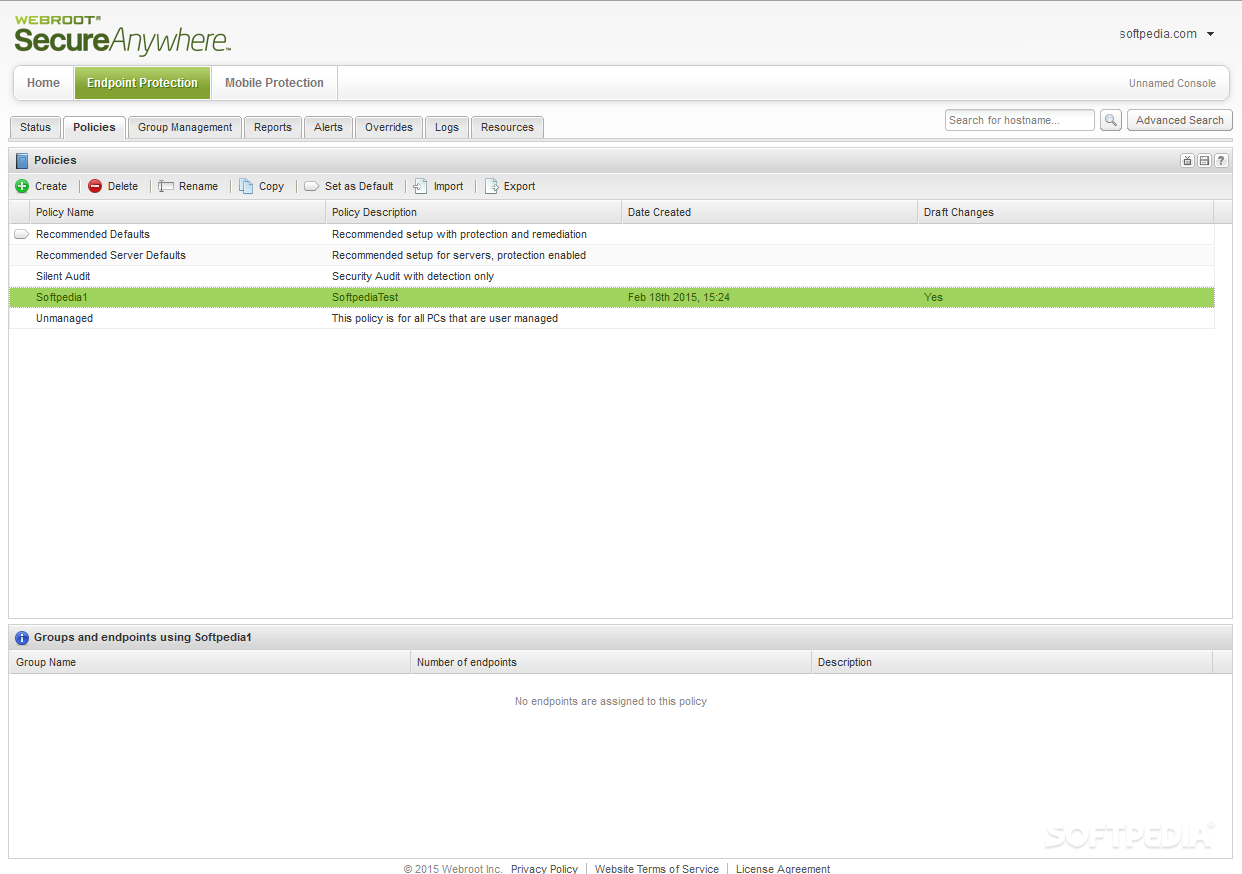Click the Yes draft changes cell
The height and width of the screenshot is (874, 1242).
tap(933, 297)
